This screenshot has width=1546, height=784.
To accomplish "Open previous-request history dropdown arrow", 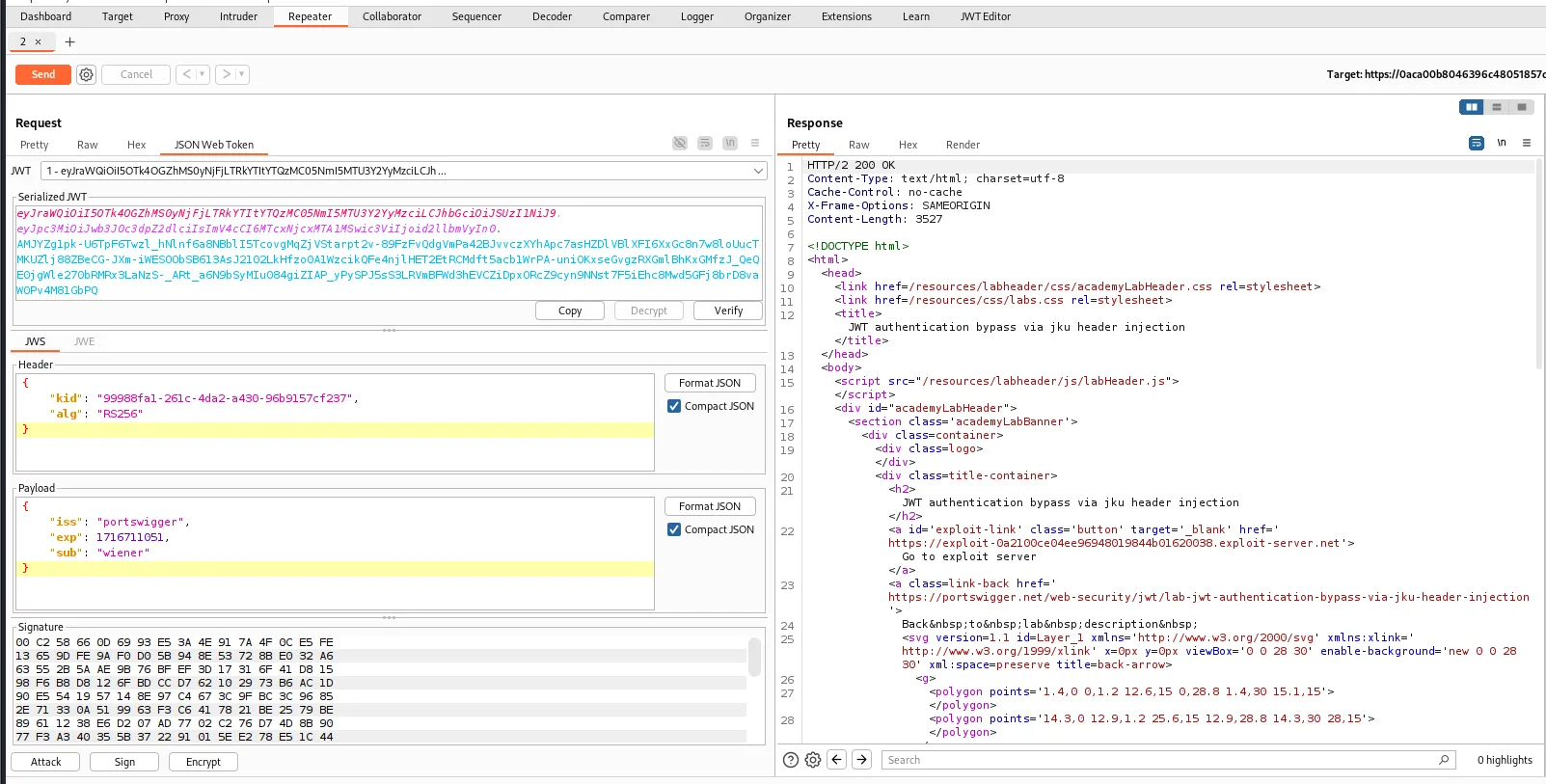I will (203, 74).
